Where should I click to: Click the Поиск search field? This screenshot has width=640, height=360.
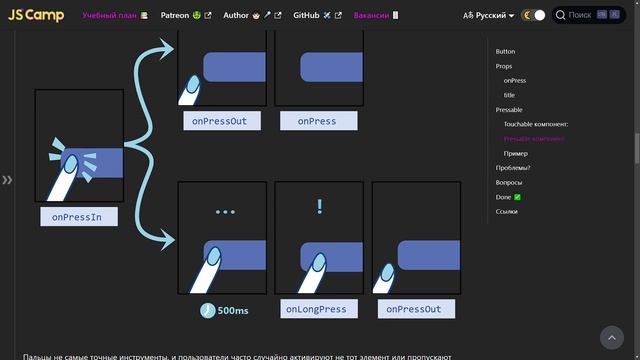tap(589, 16)
